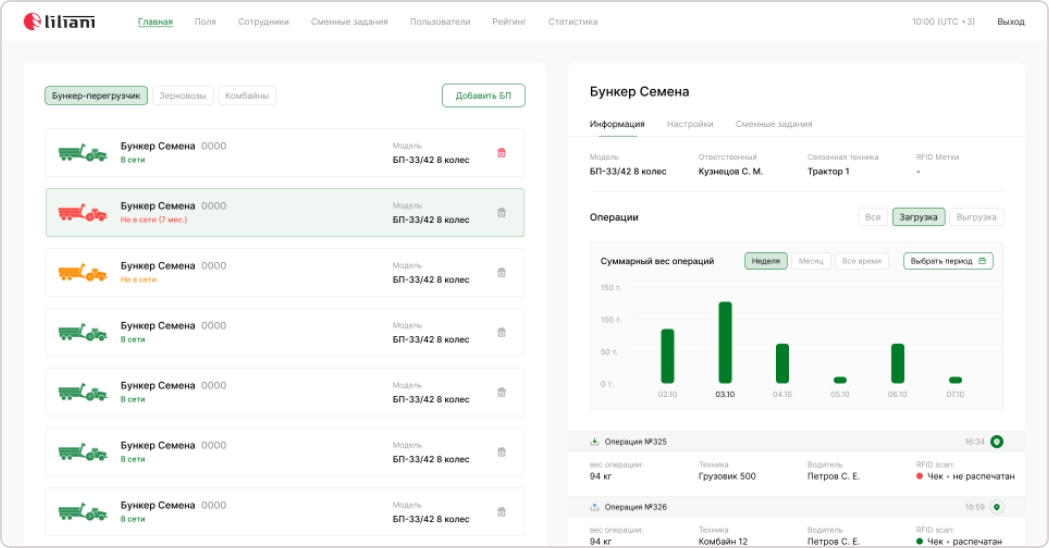
Task: Show chart for Все время
Action: point(861,261)
